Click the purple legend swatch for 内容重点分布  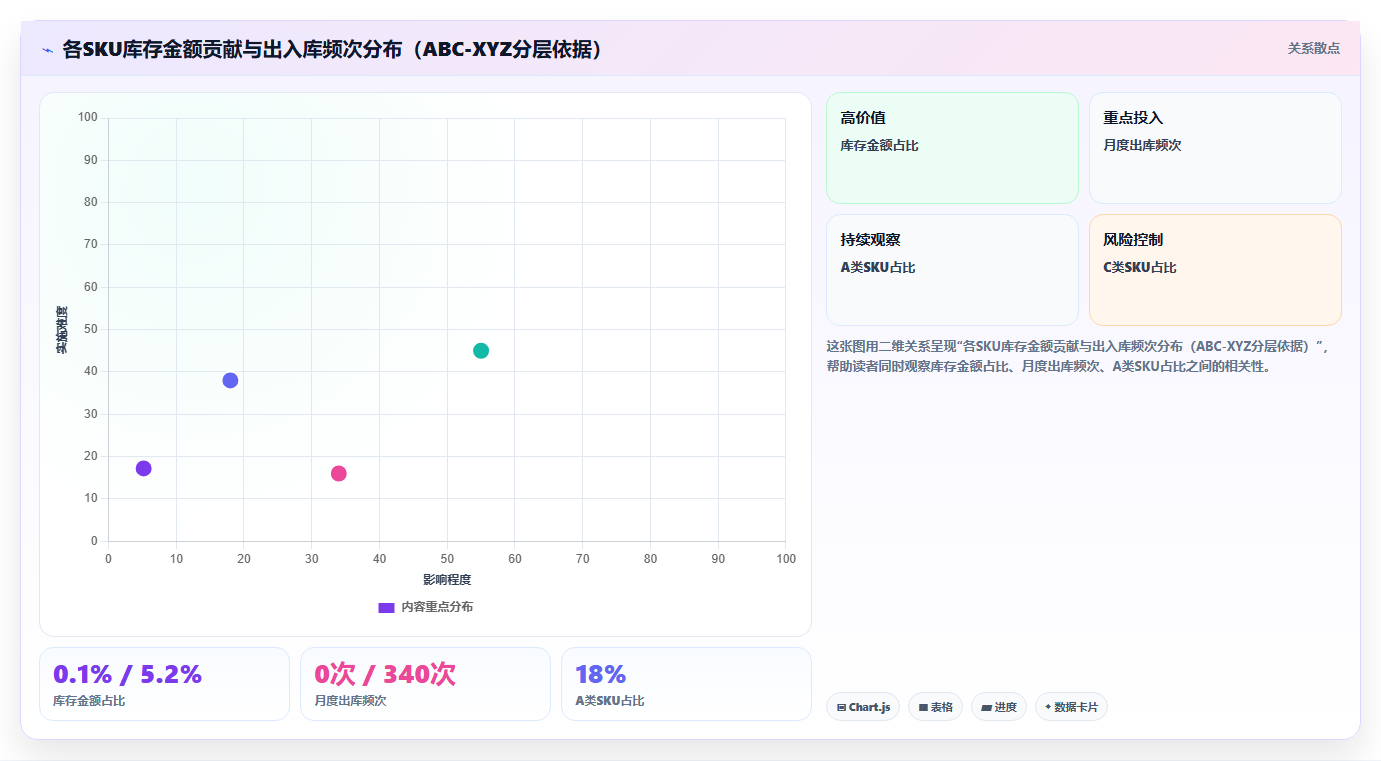pyautogui.click(x=386, y=607)
